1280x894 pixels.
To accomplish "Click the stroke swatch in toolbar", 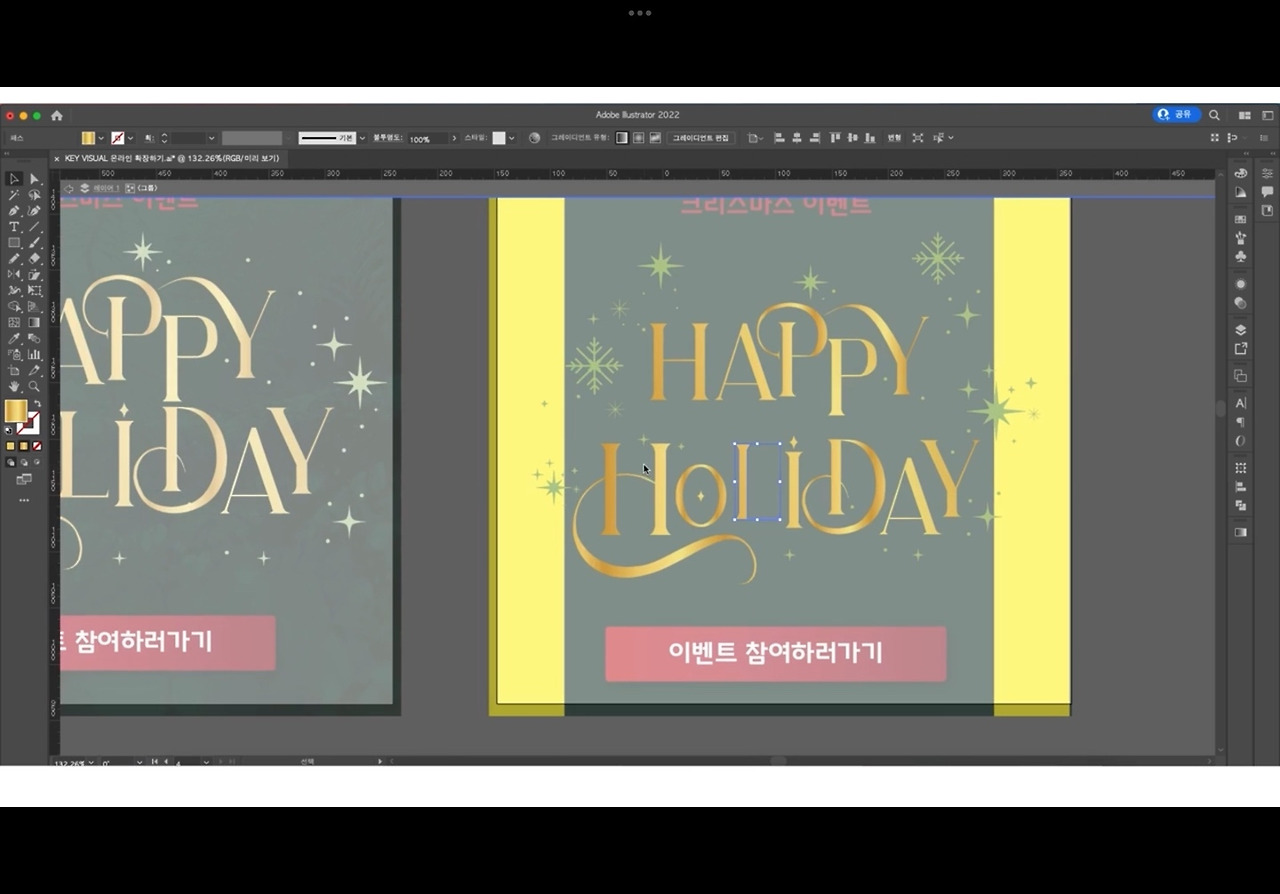I will [29, 423].
